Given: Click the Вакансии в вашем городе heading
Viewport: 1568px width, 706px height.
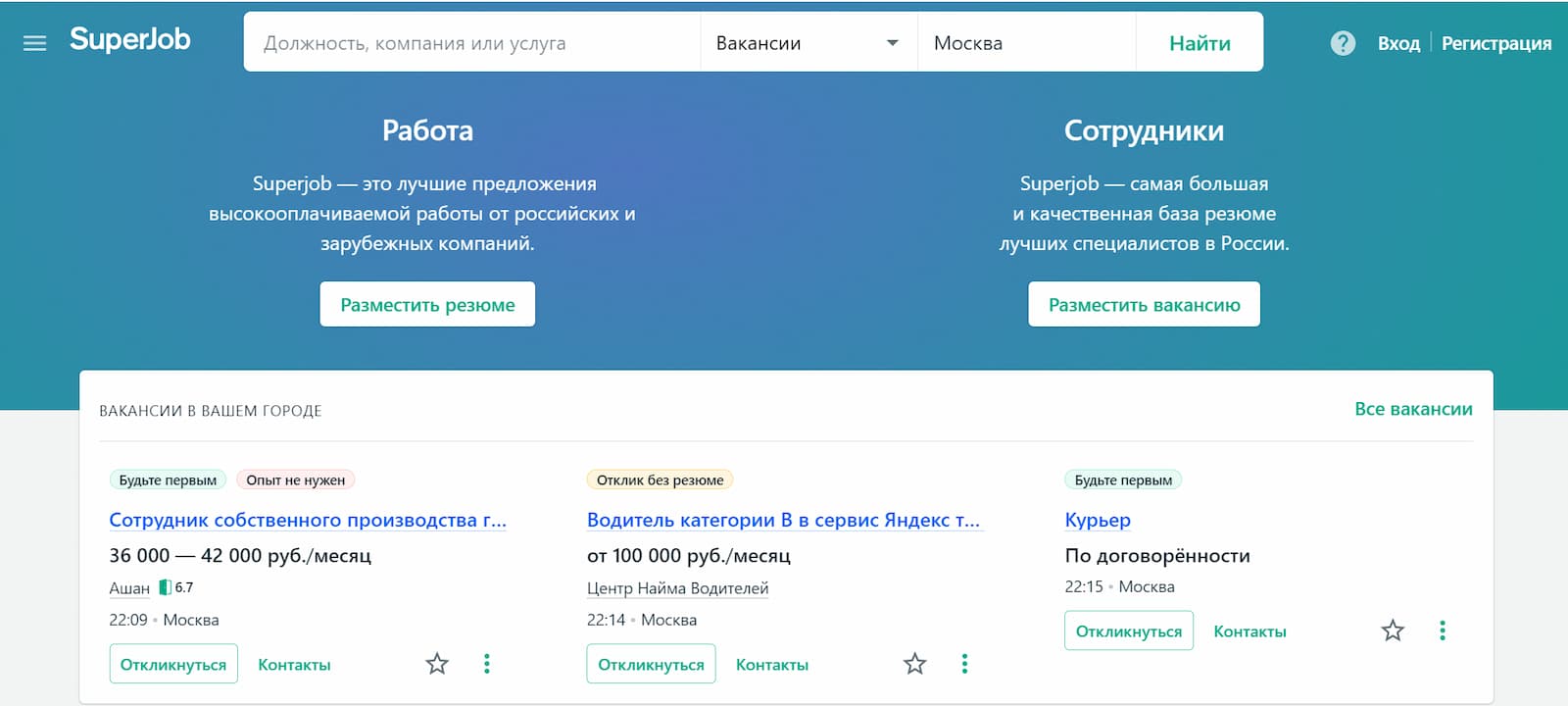Looking at the screenshot, I should (211, 411).
